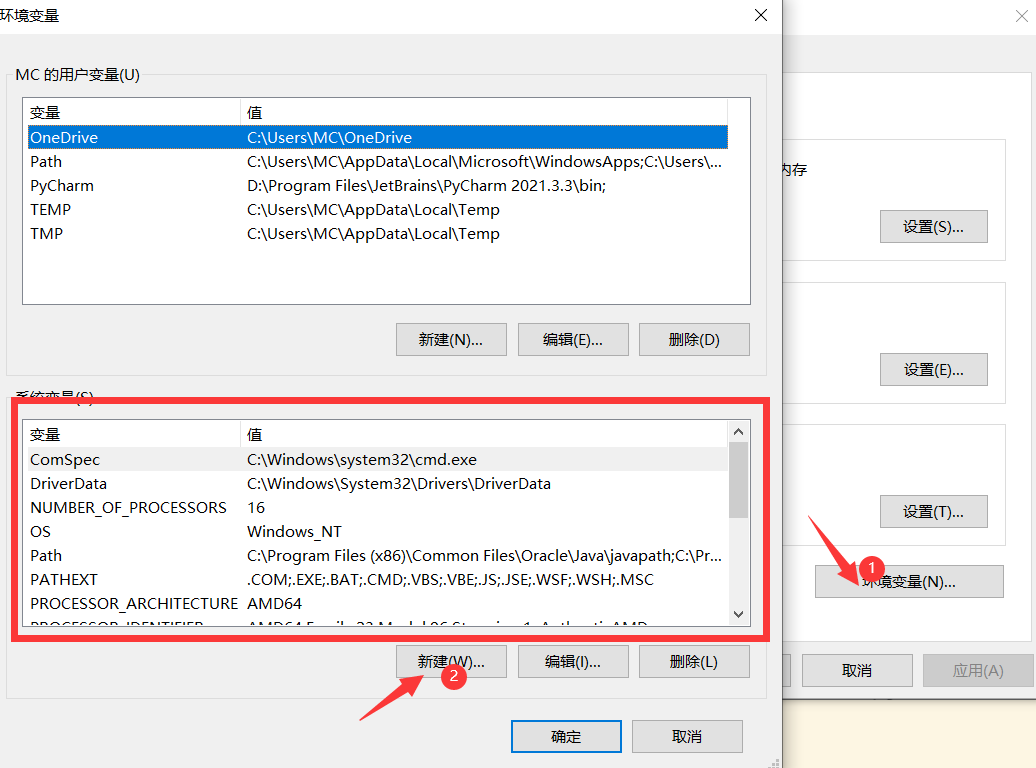Click 删除(L) for system variables
The height and width of the screenshot is (768, 1036).
point(694,662)
